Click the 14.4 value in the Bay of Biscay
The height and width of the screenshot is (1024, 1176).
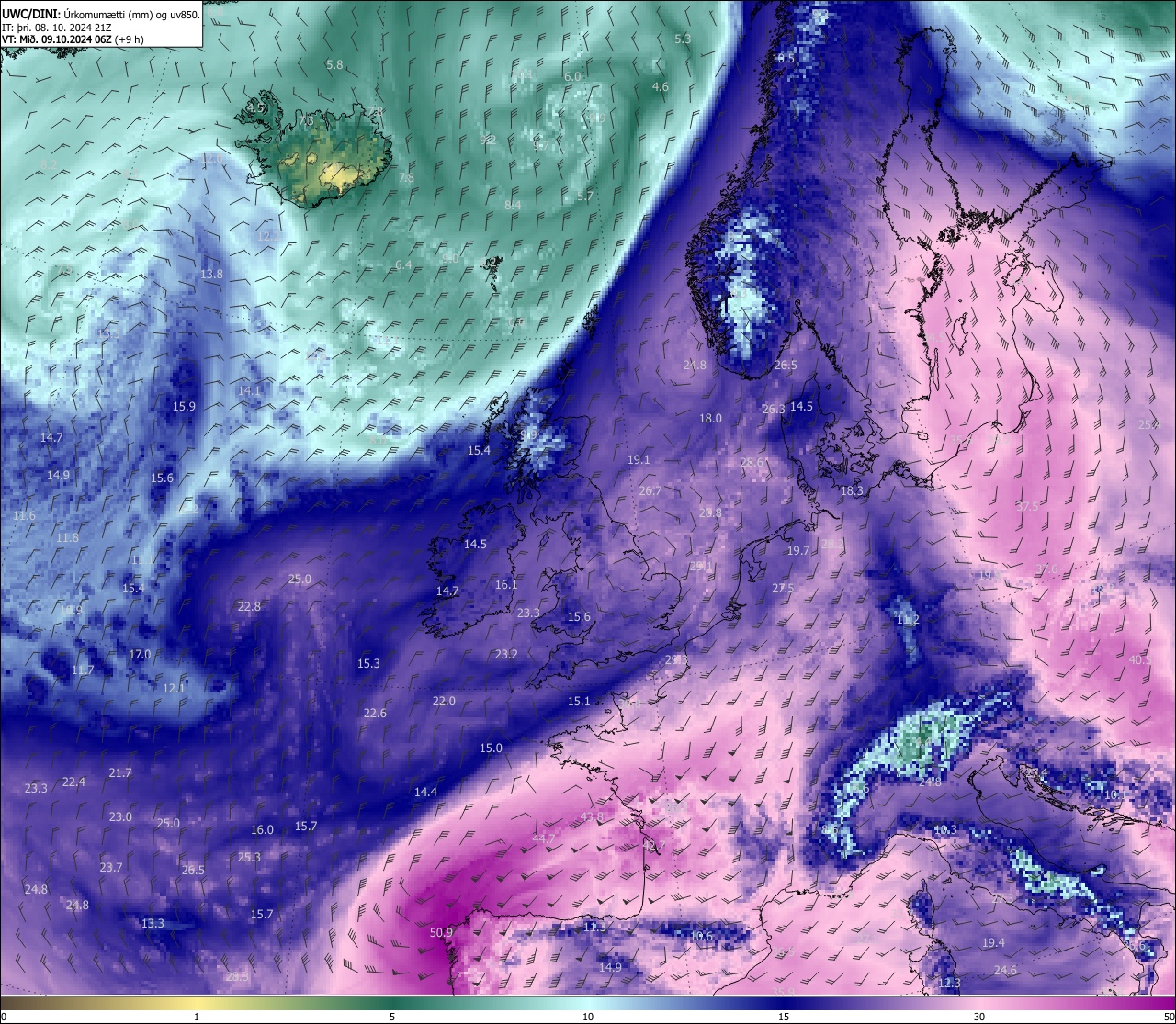425,792
